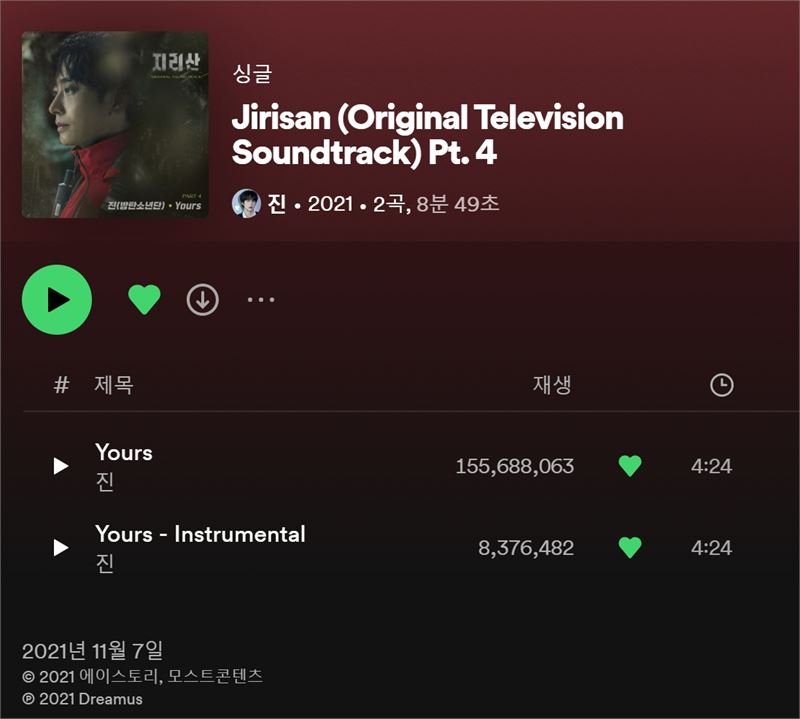Viewport: 800px width, 719px height.
Task: Select the Jirisan Soundtrack Pt. 4 album title
Action: pyautogui.click(x=428, y=134)
